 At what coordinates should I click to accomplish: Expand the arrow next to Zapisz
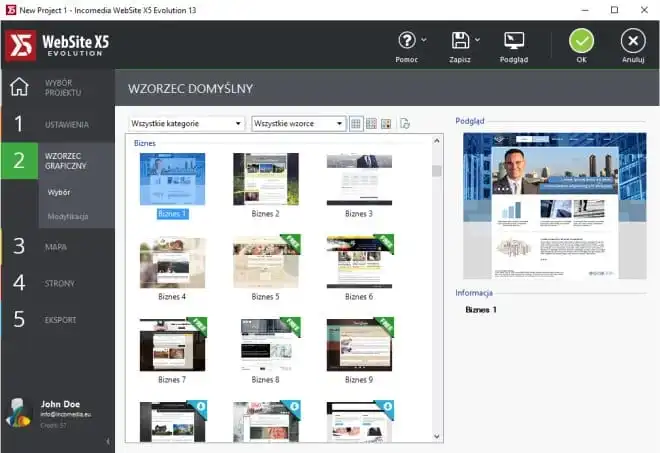click(x=477, y=40)
